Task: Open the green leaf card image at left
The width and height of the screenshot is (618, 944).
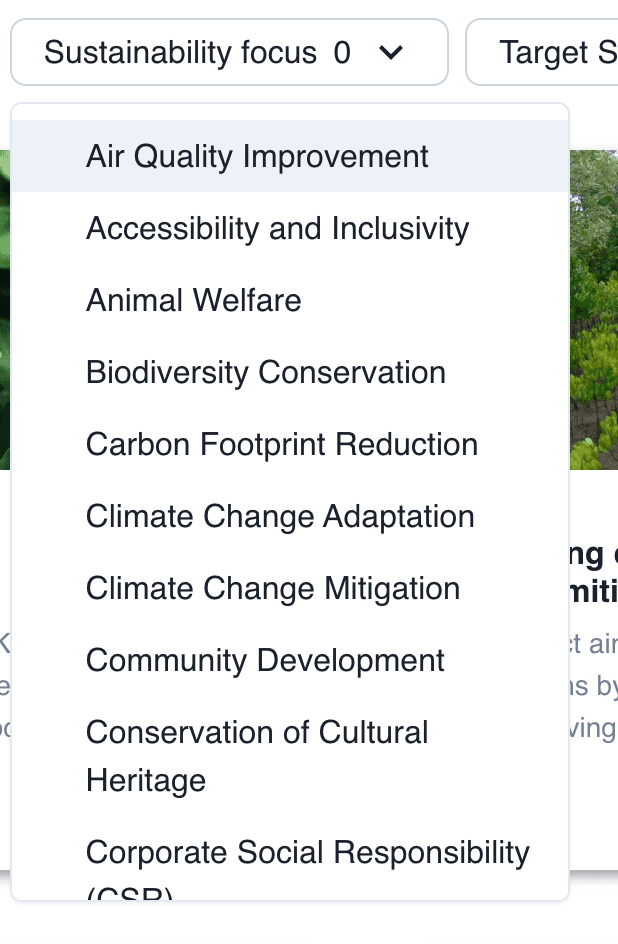Action: [5, 309]
